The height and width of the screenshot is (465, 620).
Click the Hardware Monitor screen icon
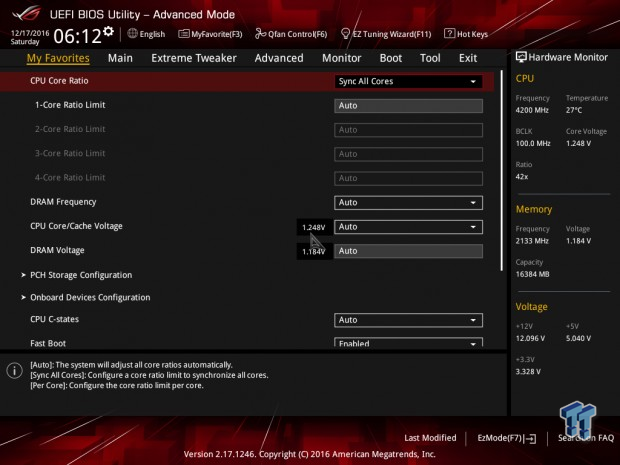pos(521,57)
